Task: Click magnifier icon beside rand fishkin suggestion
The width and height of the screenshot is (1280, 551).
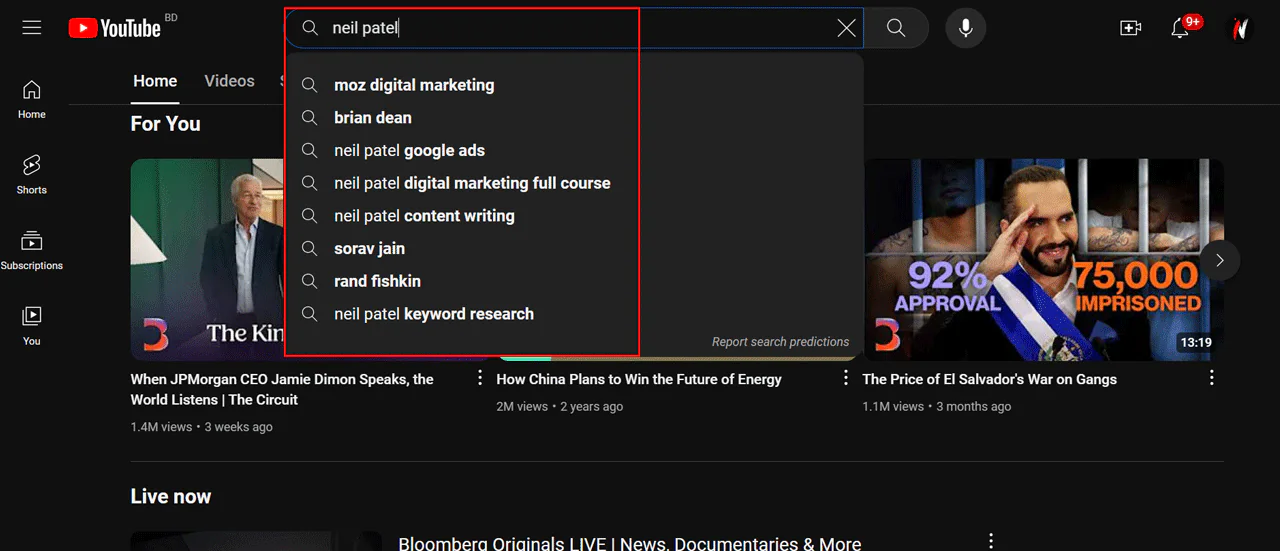Action: (x=310, y=281)
